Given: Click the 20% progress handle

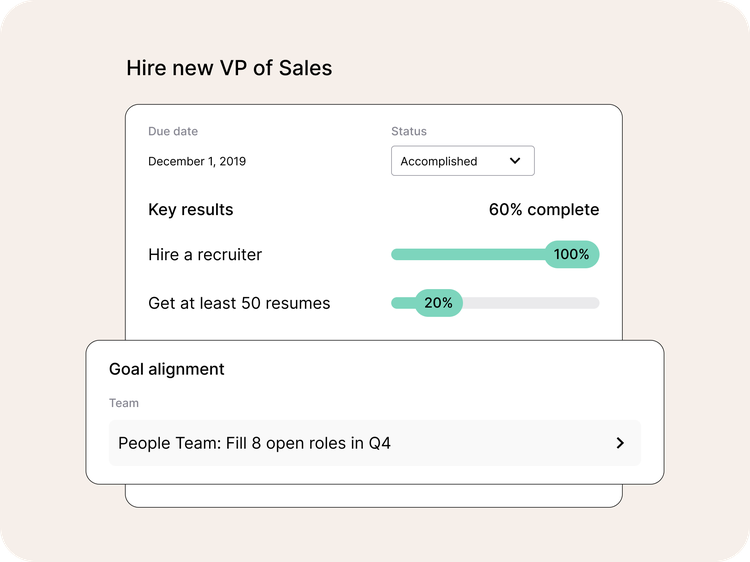Looking at the screenshot, I should (x=438, y=302).
